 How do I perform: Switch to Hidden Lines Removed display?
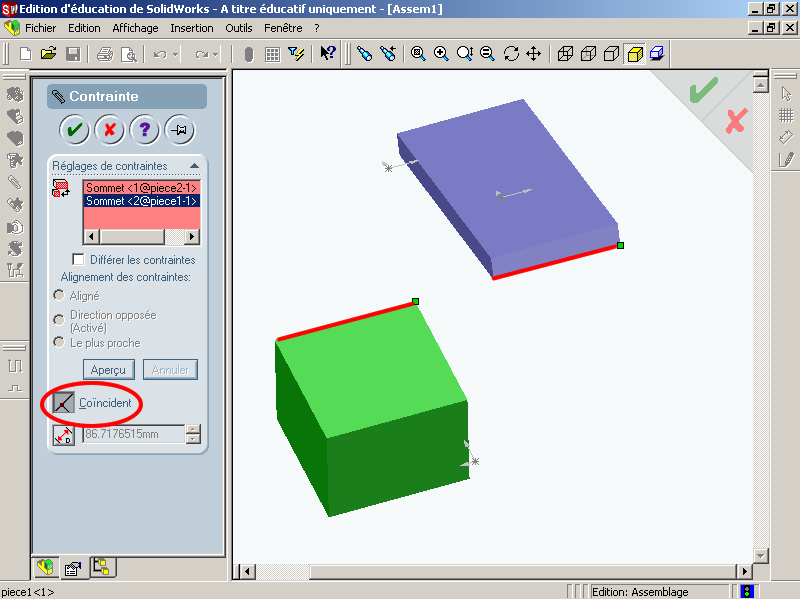click(x=611, y=53)
